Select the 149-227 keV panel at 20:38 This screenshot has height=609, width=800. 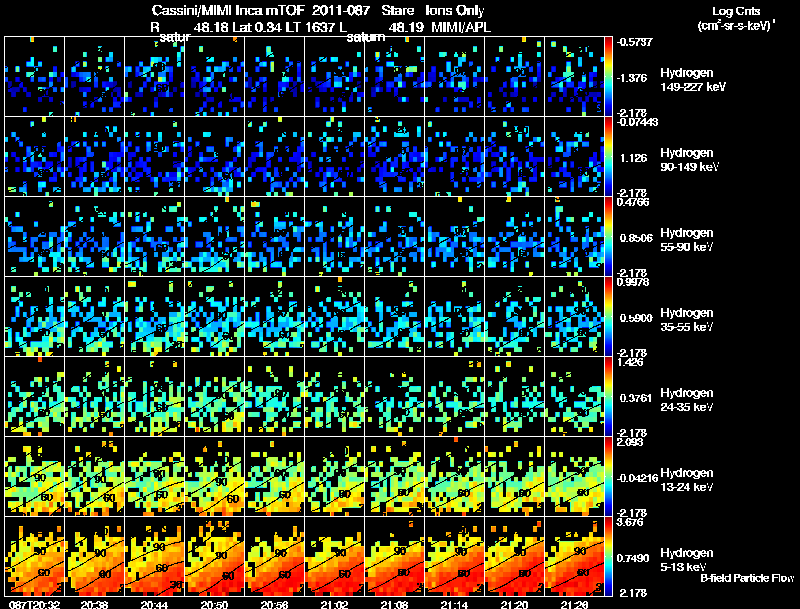click(95, 77)
